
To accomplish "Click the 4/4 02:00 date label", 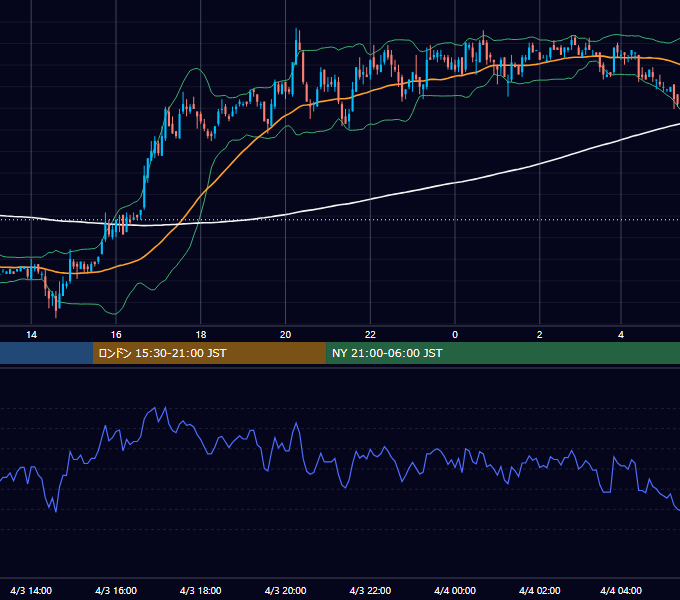I will point(539,590).
